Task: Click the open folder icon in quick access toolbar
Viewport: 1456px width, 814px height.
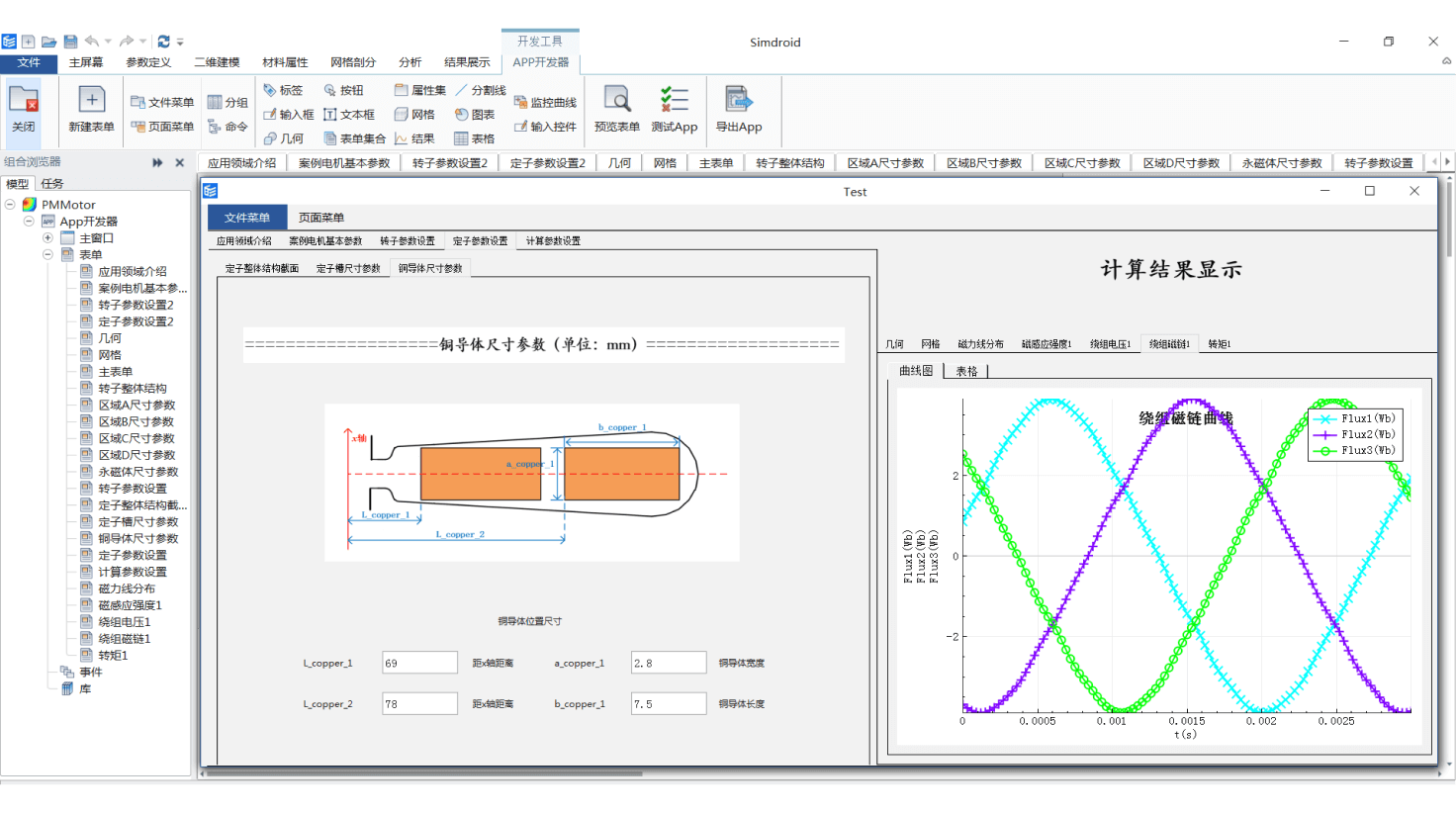Action: (x=48, y=42)
